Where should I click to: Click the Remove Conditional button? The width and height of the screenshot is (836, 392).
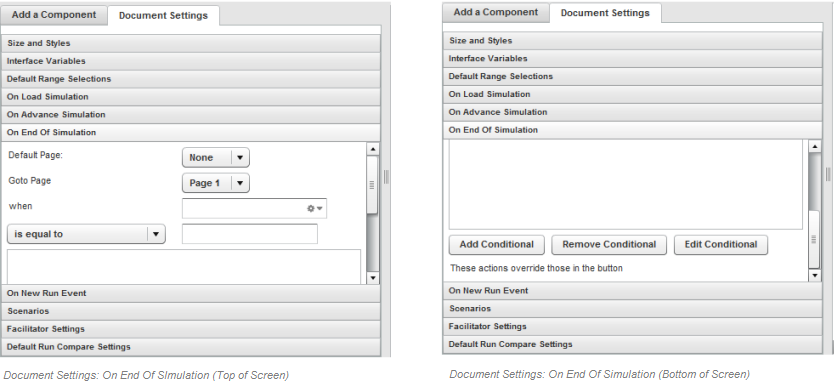click(x=609, y=245)
